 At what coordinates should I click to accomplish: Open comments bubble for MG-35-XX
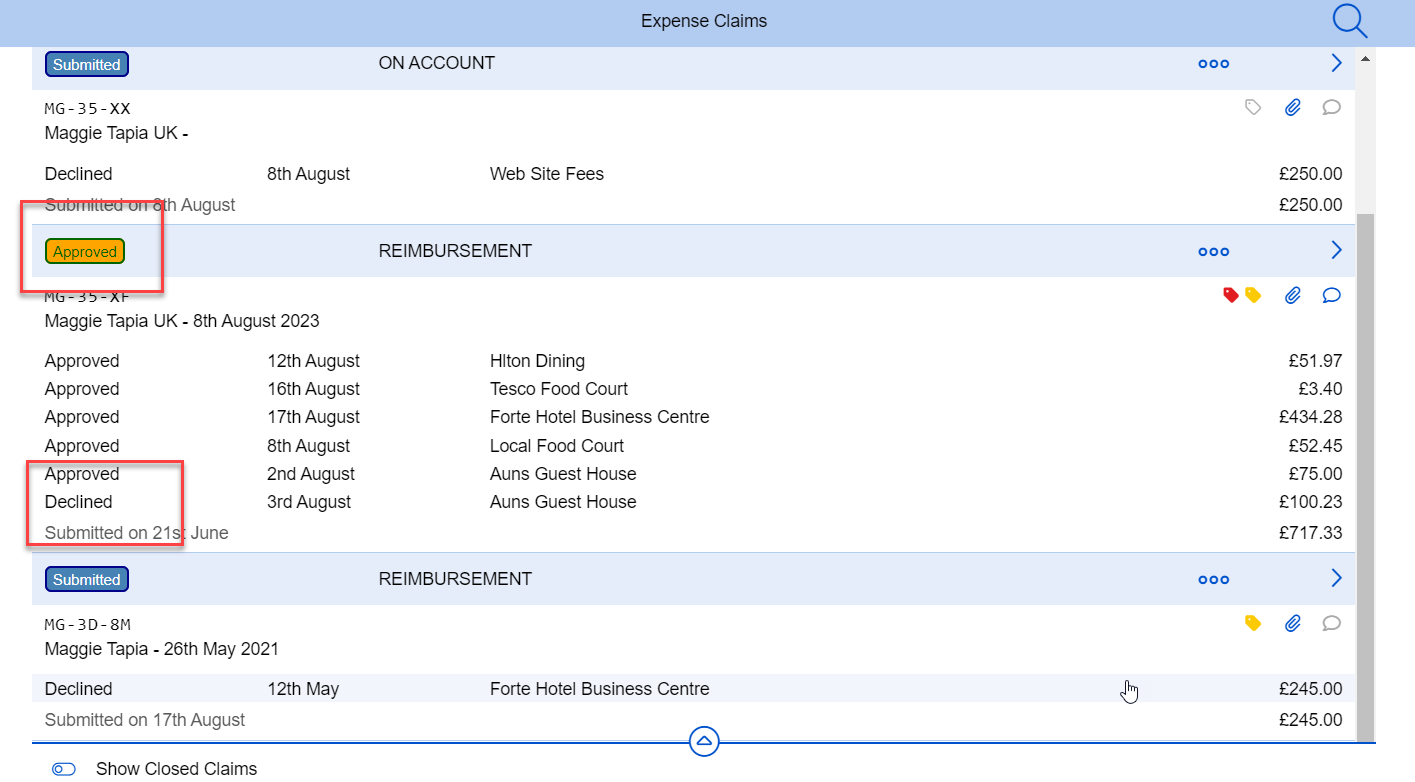point(1331,107)
